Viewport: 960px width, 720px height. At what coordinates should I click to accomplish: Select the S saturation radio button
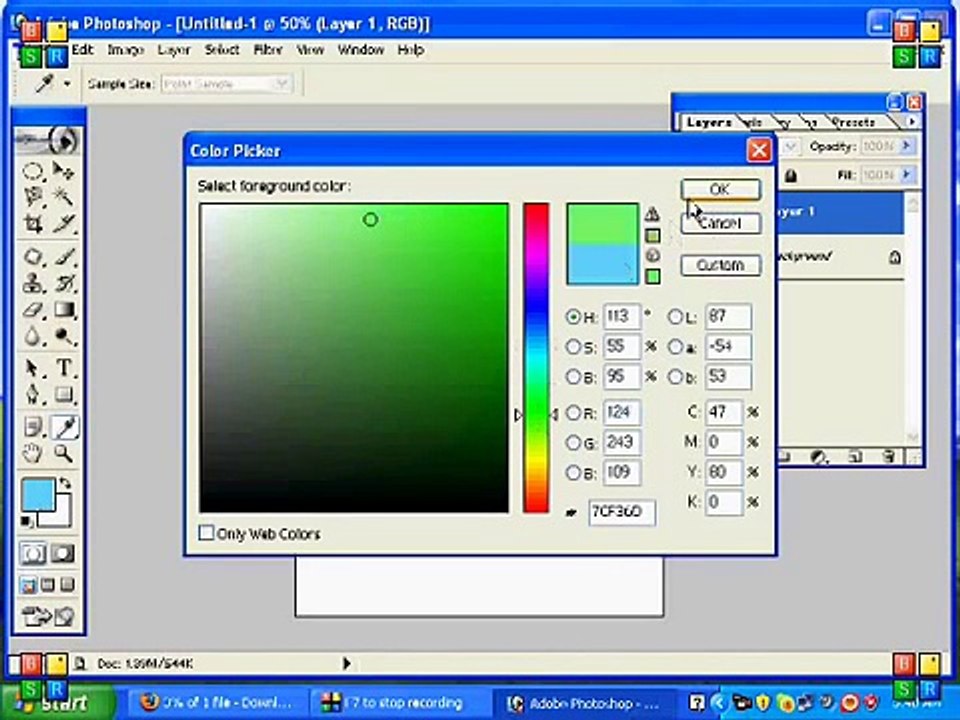point(573,347)
